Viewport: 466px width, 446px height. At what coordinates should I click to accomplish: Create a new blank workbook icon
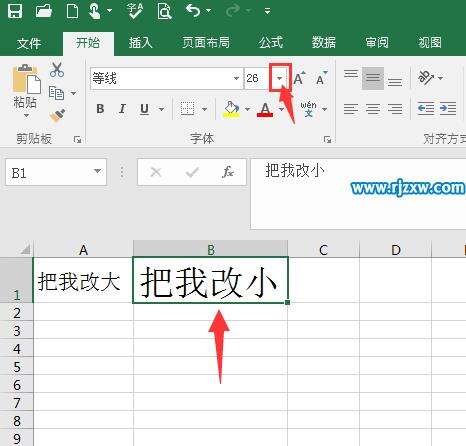pos(72,11)
